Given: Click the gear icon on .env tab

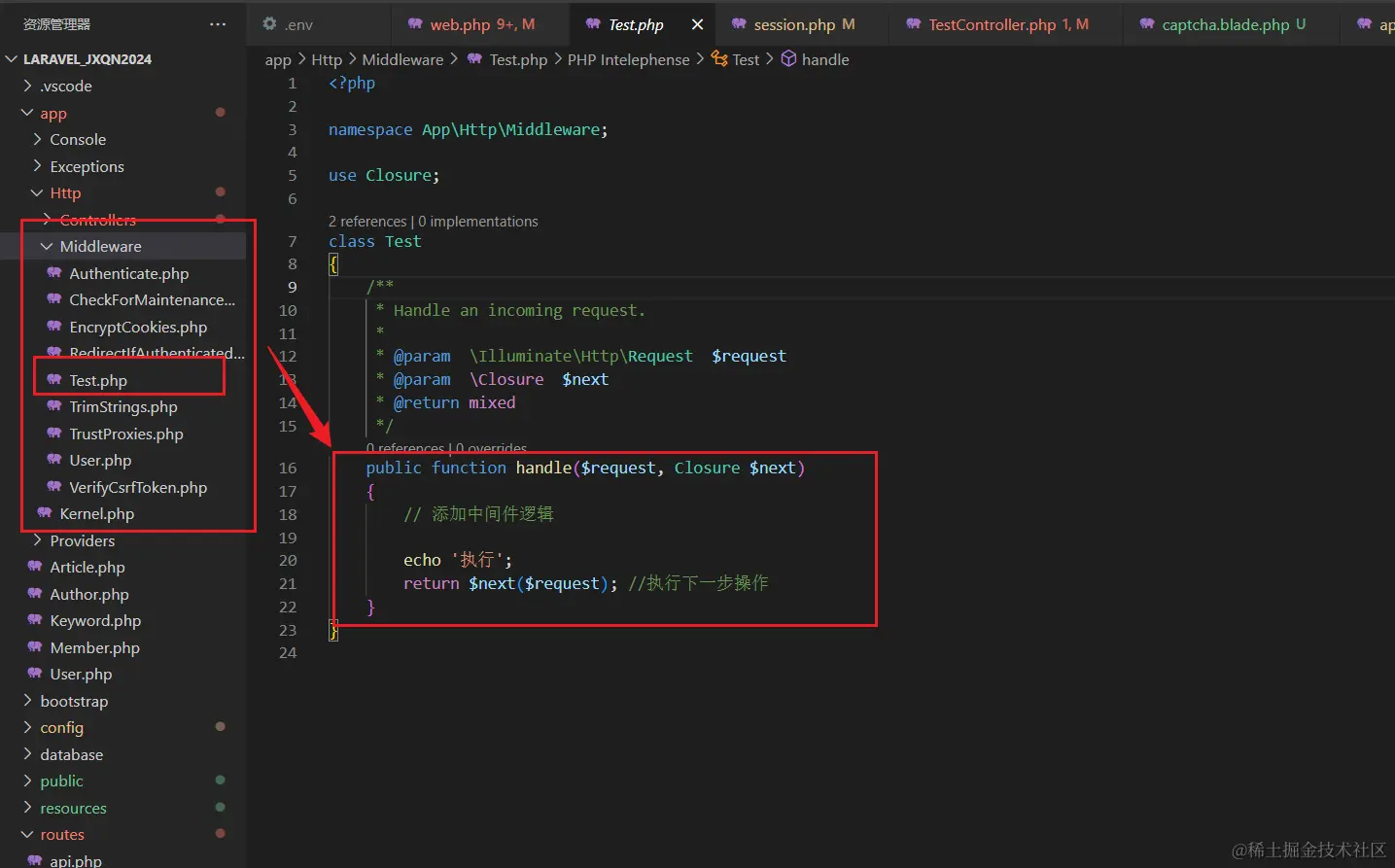Looking at the screenshot, I should pos(269,24).
